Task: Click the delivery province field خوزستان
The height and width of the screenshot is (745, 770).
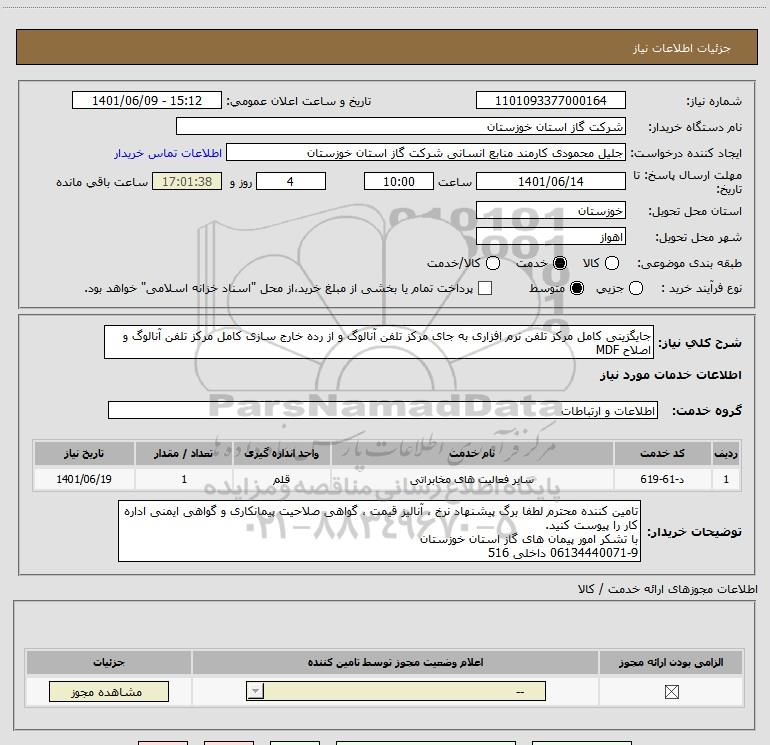Action: 550,211
